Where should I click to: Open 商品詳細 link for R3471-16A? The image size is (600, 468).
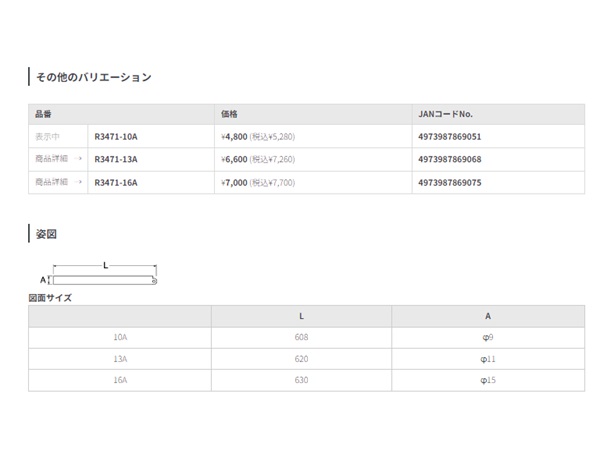click(51, 182)
